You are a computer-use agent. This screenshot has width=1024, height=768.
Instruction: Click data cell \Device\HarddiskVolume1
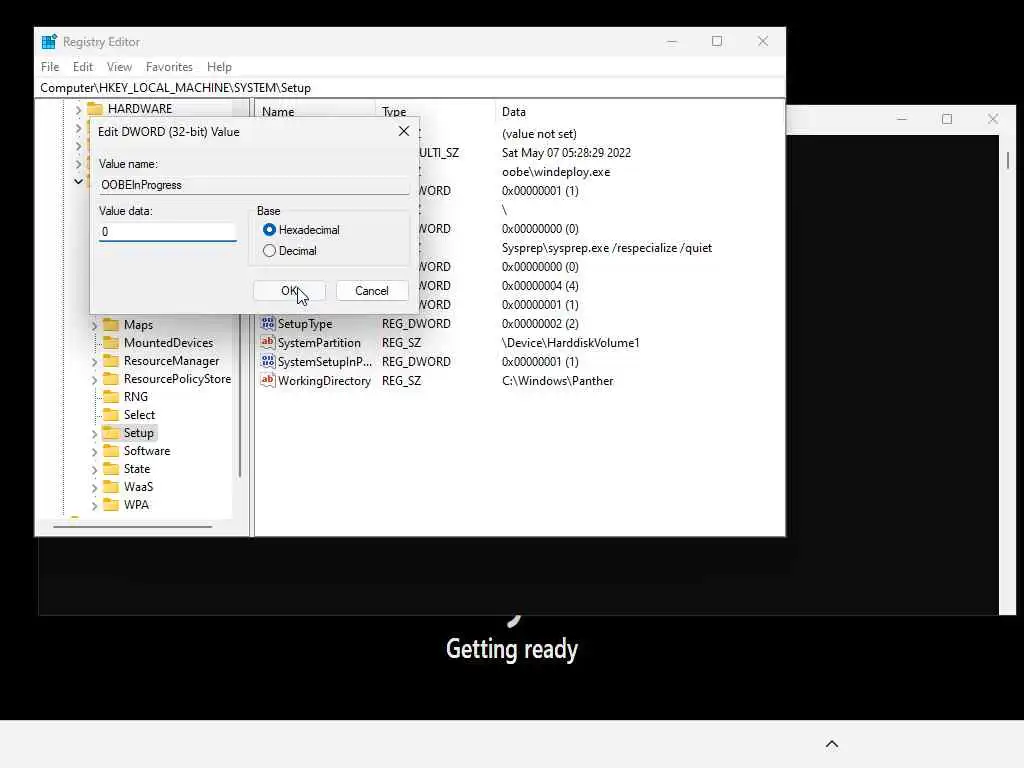571,343
